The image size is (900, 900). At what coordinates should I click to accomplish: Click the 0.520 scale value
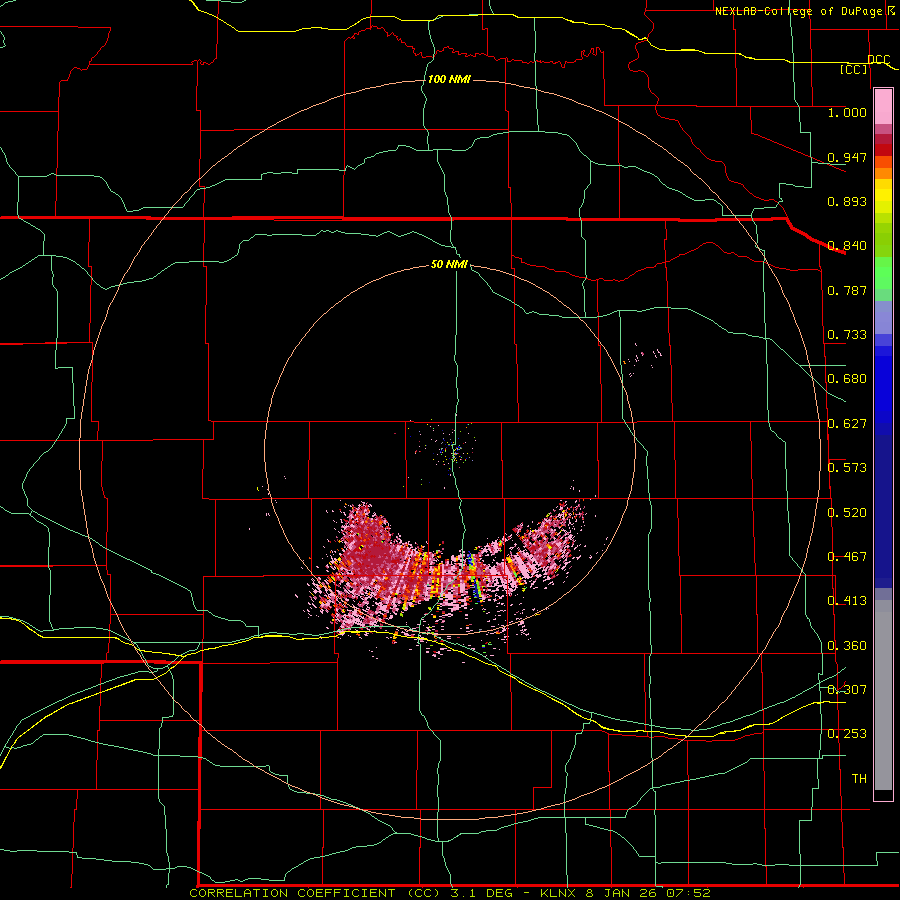tap(847, 513)
